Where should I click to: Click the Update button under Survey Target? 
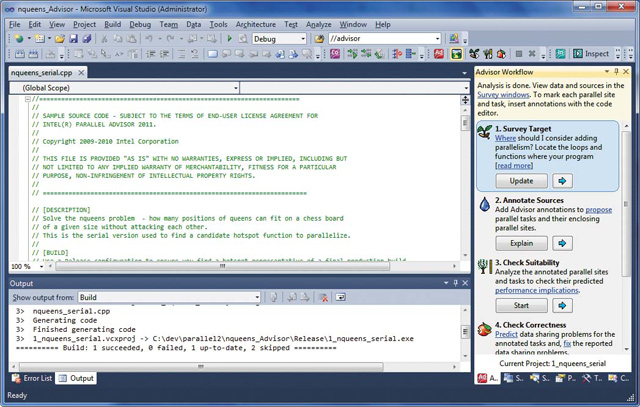point(521,181)
